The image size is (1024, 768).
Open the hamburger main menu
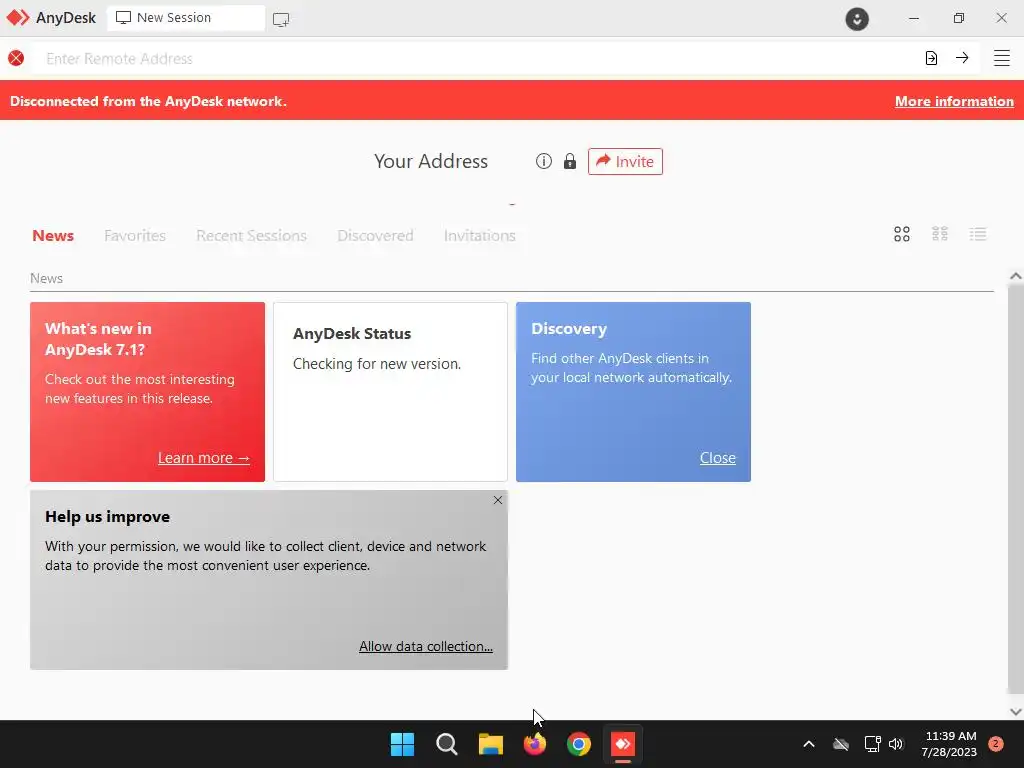(x=1002, y=58)
